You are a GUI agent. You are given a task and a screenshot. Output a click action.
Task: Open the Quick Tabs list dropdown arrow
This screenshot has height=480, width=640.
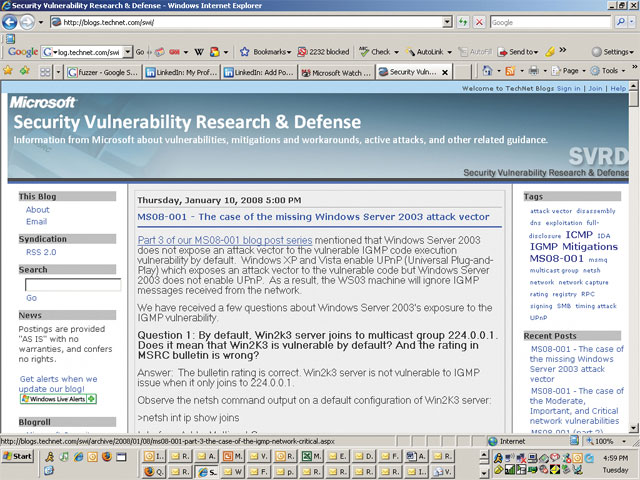(58, 72)
